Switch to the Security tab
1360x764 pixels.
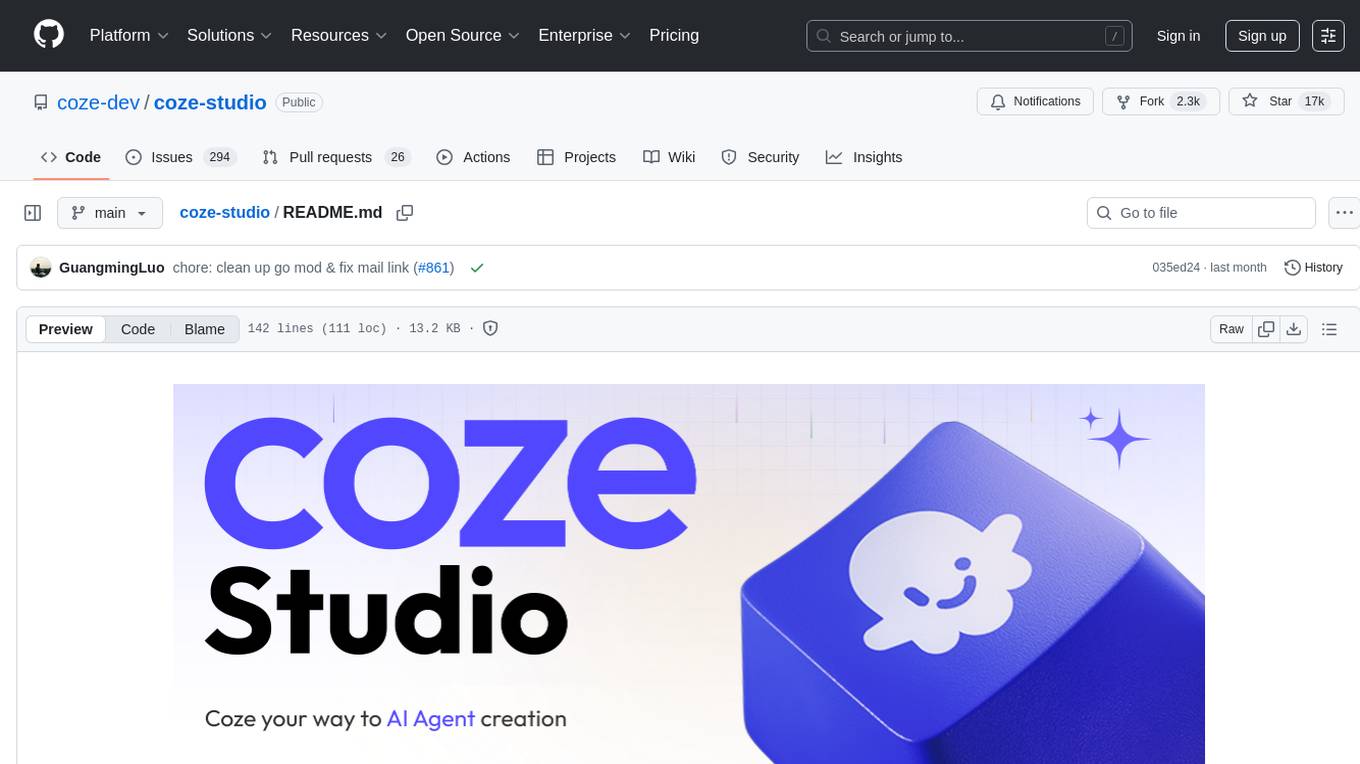760,157
